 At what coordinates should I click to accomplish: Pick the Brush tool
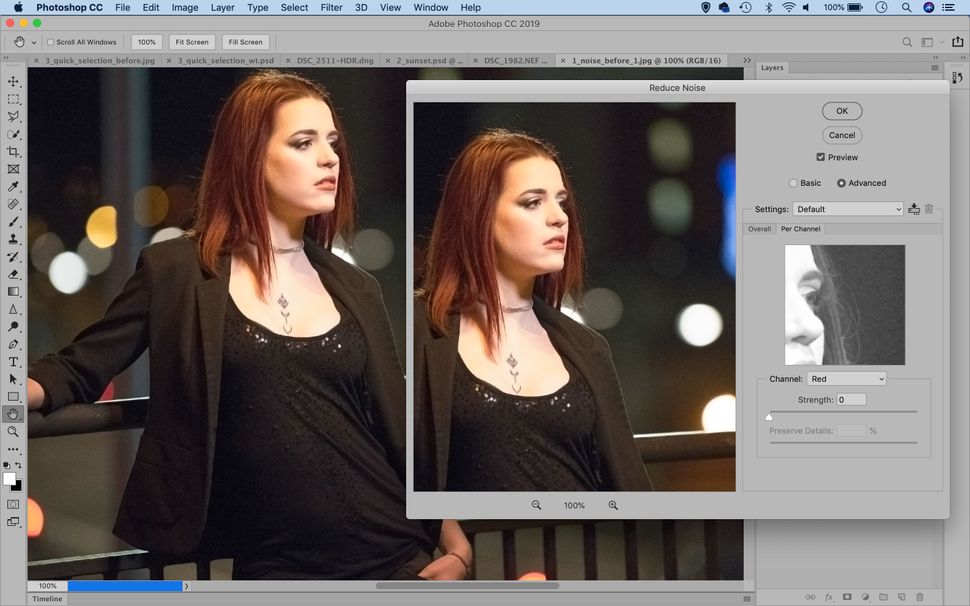click(x=13, y=222)
